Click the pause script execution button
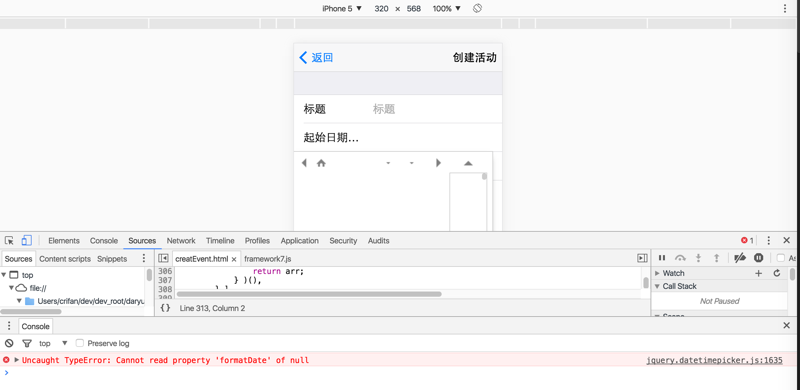Image resolution: width=800 pixels, height=390 pixels. [662, 258]
